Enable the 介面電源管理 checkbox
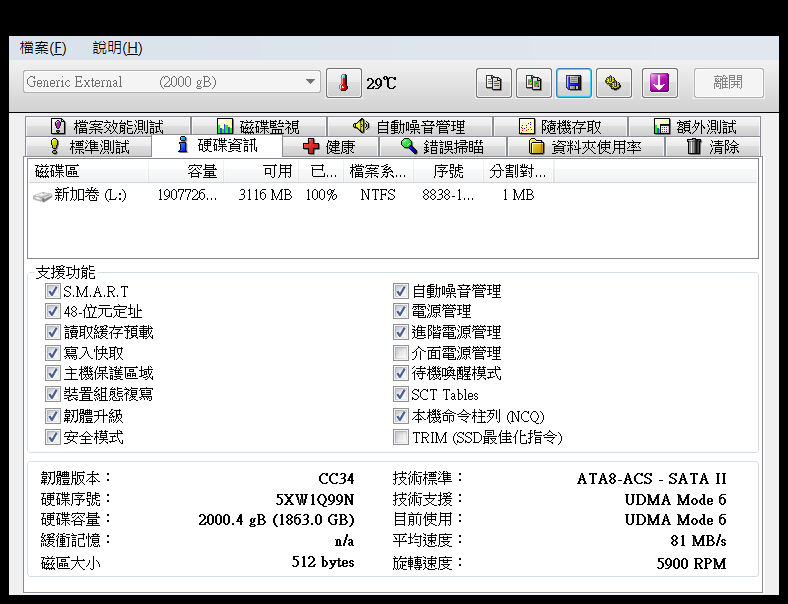788x604 pixels. click(401, 353)
